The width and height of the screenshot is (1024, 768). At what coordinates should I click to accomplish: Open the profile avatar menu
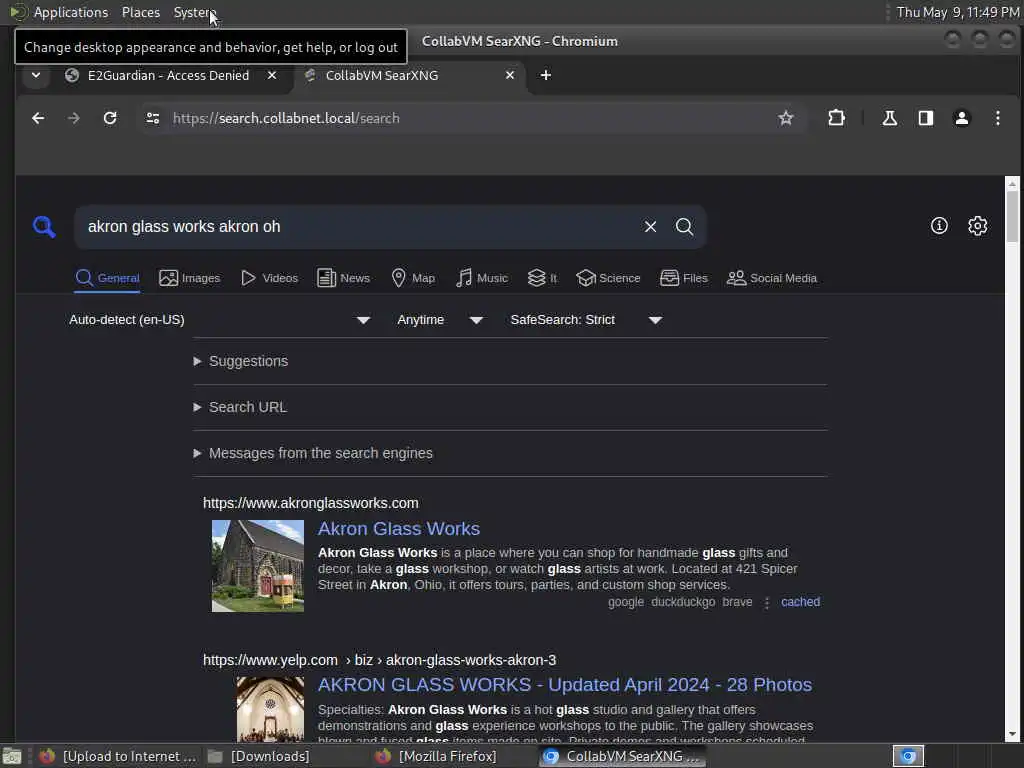pyautogui.click(x=961, y=118)
